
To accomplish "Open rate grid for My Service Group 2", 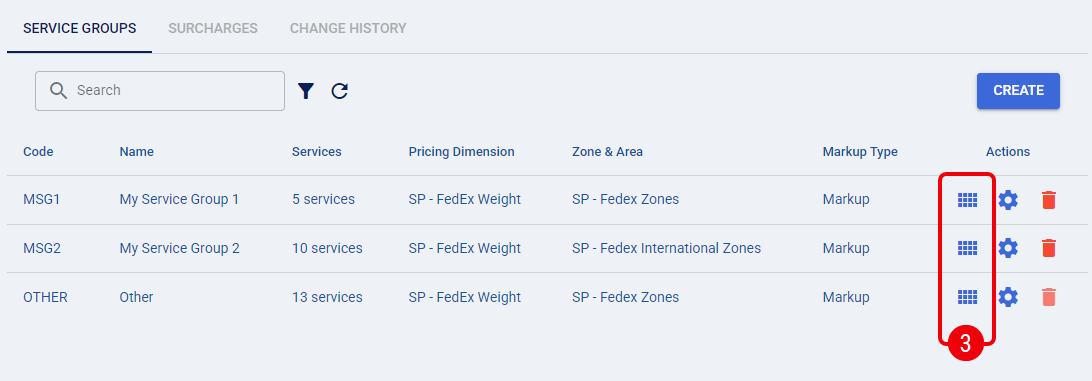I will (x=967, y=248).
